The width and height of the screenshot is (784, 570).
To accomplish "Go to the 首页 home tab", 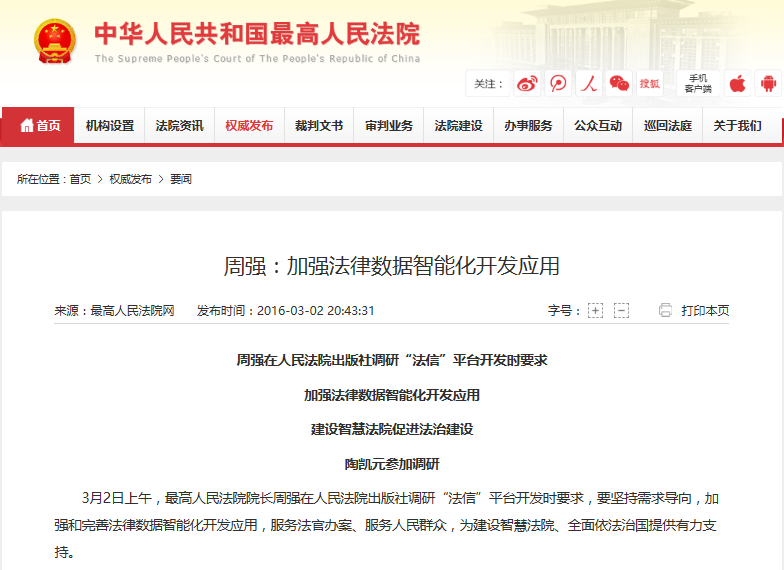I will pos(38,126).
